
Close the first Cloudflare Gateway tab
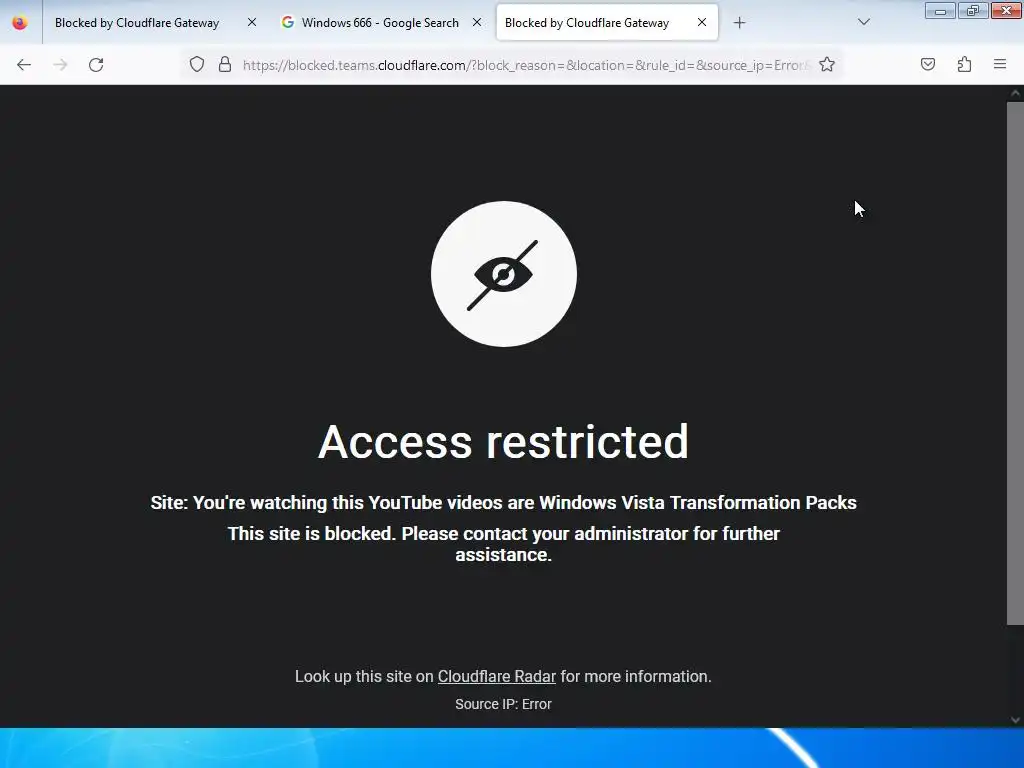pos(252,23)
